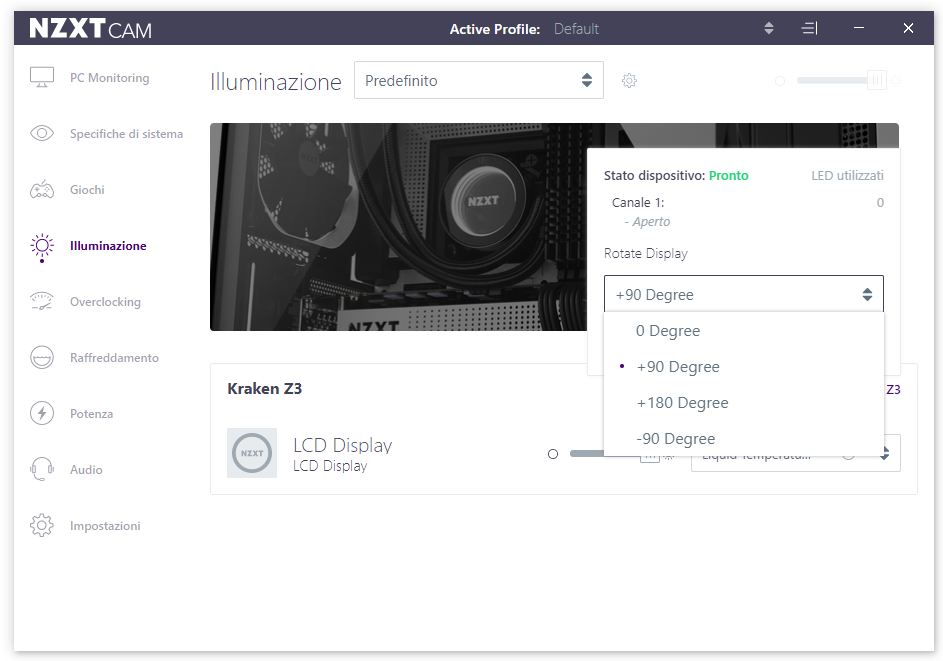943x661 pixels.
Task: Minimize the NZXT CAM window
Action: click(x=859, y=28)
